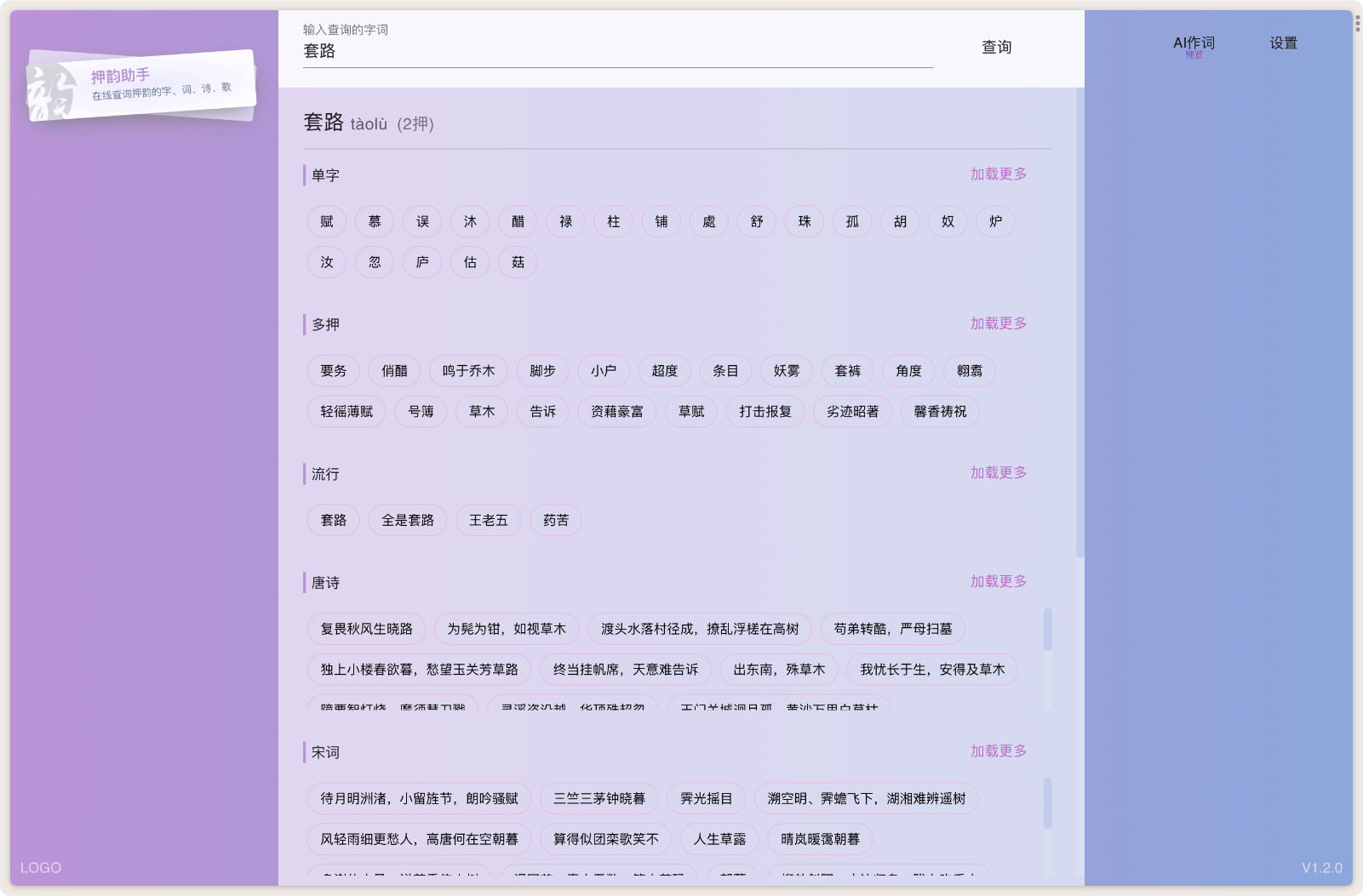
Task: Select Tang poem line 苟弟转酷，严母扫墓
Action: [x=893, y=629]
